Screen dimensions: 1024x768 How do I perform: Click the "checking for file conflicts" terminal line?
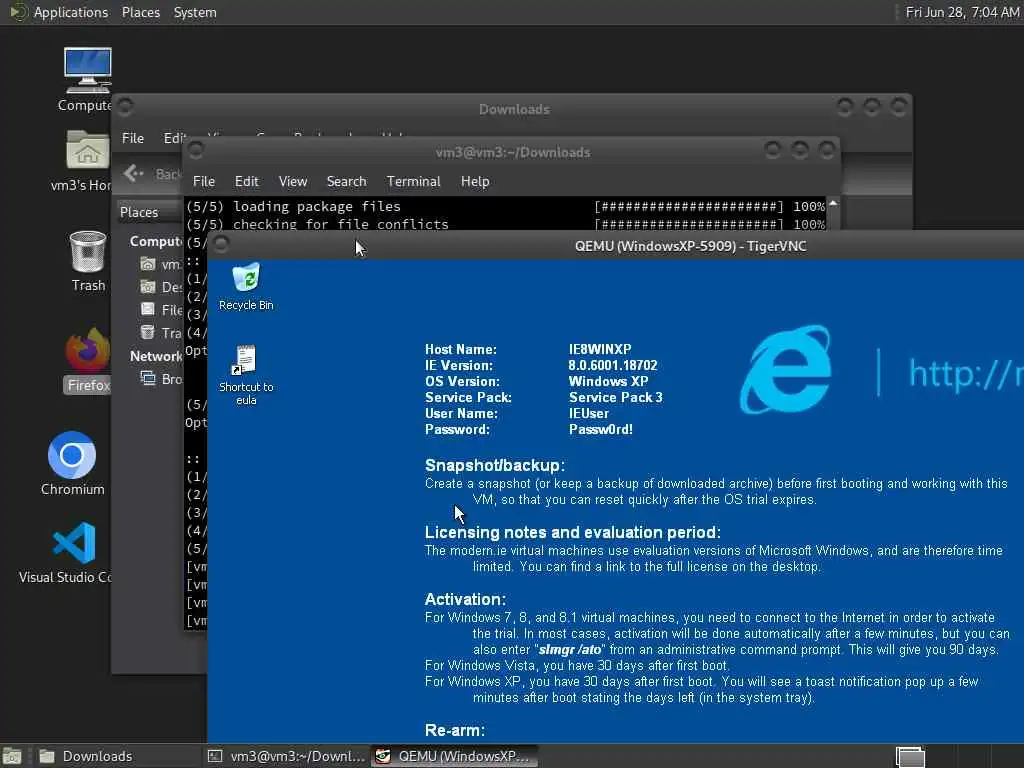pos(341,224)
